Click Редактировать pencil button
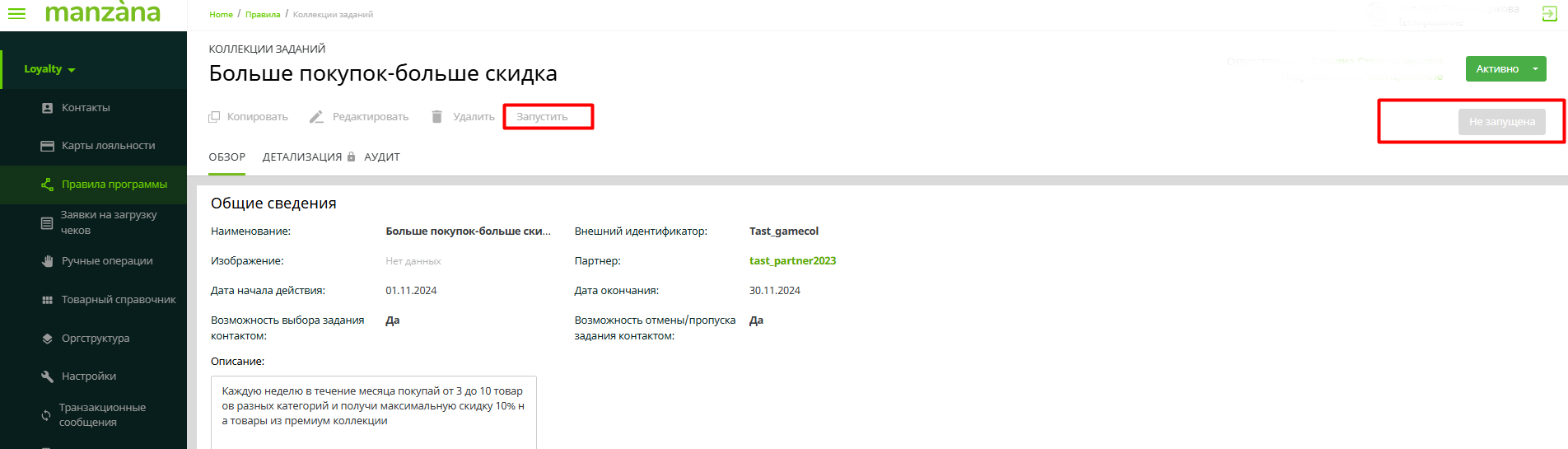The height and width of the screenshot is (449, 1568). (359, 117)
